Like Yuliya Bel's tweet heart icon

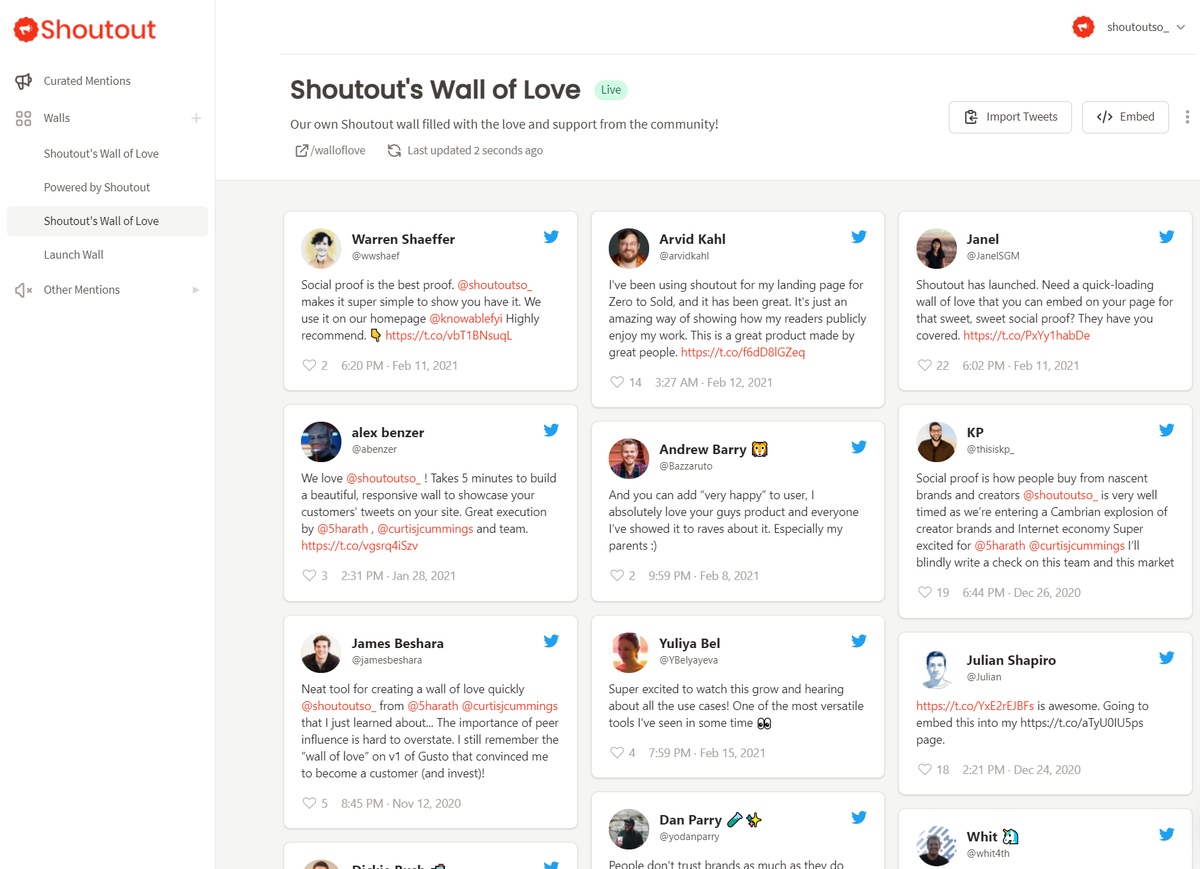pyautogui.click(x=617, y=753)
